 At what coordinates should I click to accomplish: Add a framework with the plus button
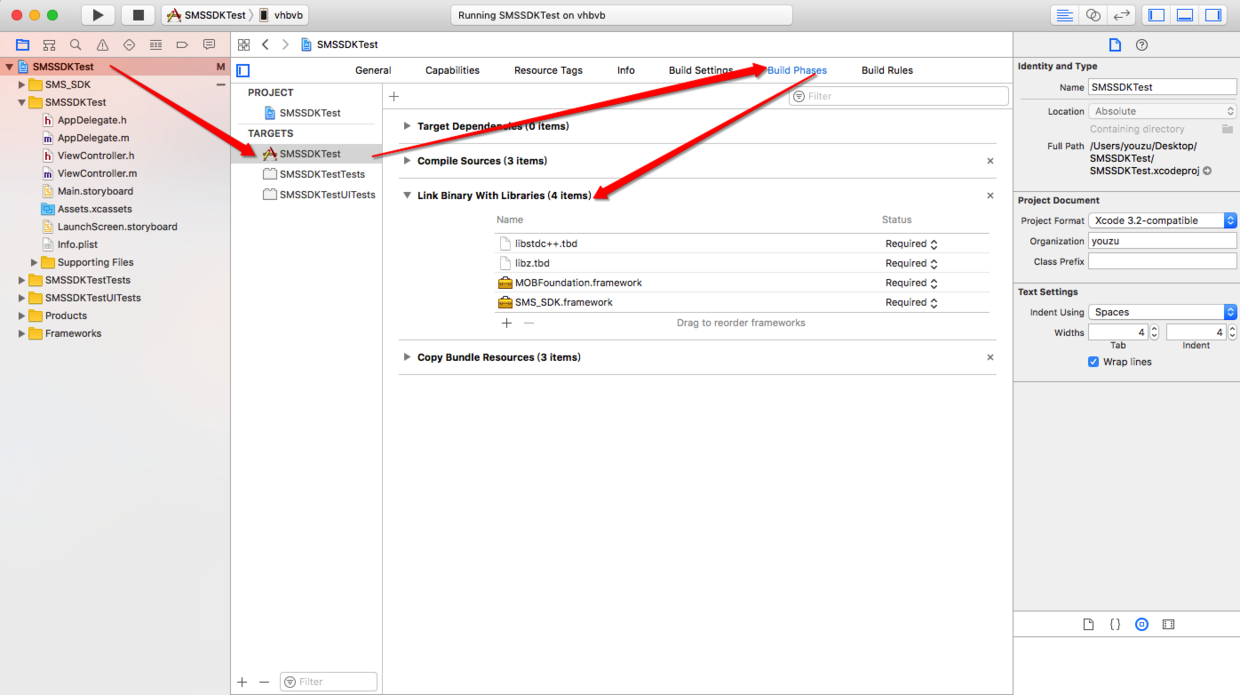point(506,323)
